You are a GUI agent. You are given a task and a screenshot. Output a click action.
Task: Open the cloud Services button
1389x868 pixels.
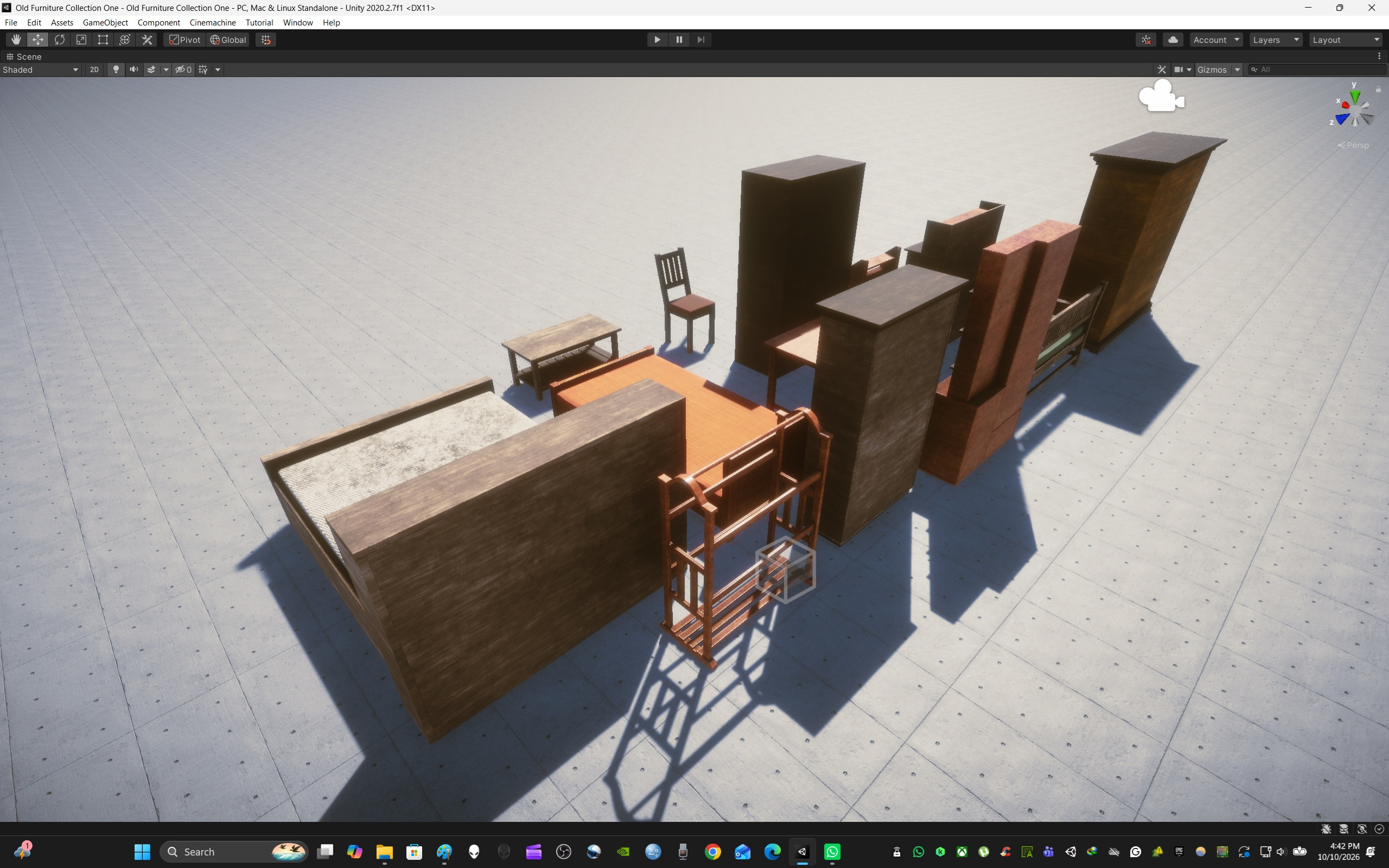(1173, 40)
